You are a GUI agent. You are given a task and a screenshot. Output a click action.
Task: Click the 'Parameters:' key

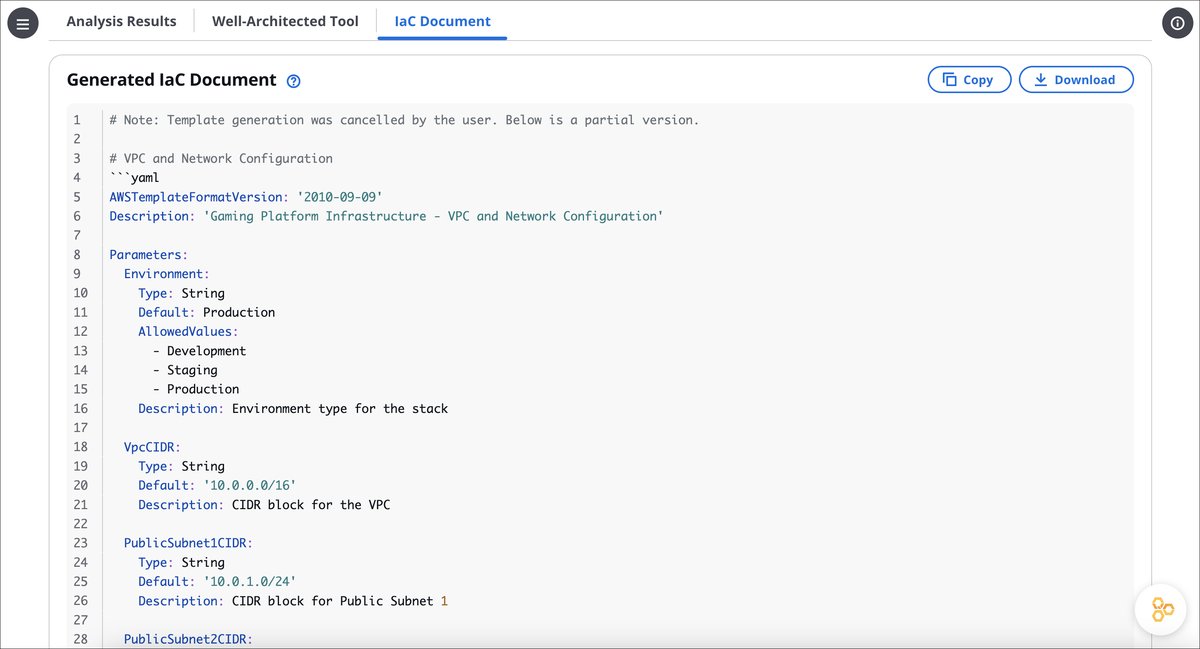pos(148,255)
